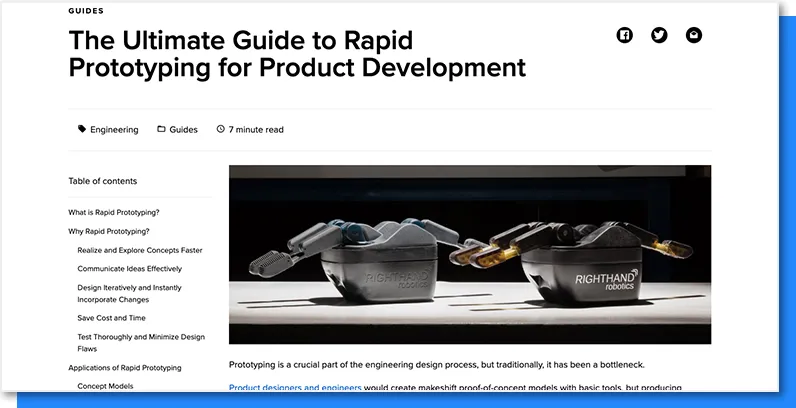This screenshot has width=796, height=408.
Task: Jump to Why Rapid Prototyping? section
Action: pos(109,231)
